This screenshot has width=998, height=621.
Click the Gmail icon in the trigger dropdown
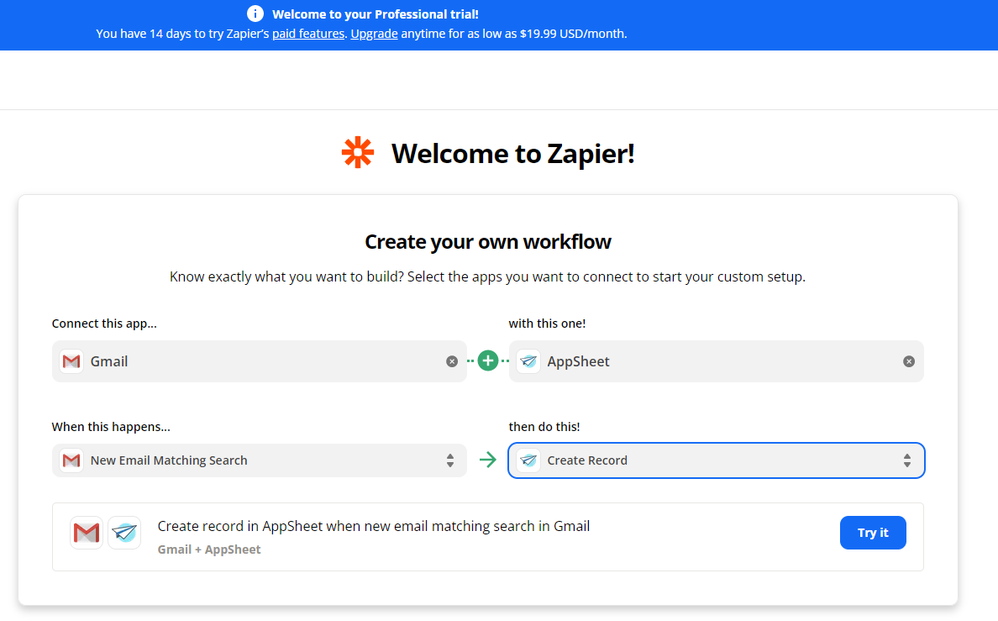(x=71, y=460)
